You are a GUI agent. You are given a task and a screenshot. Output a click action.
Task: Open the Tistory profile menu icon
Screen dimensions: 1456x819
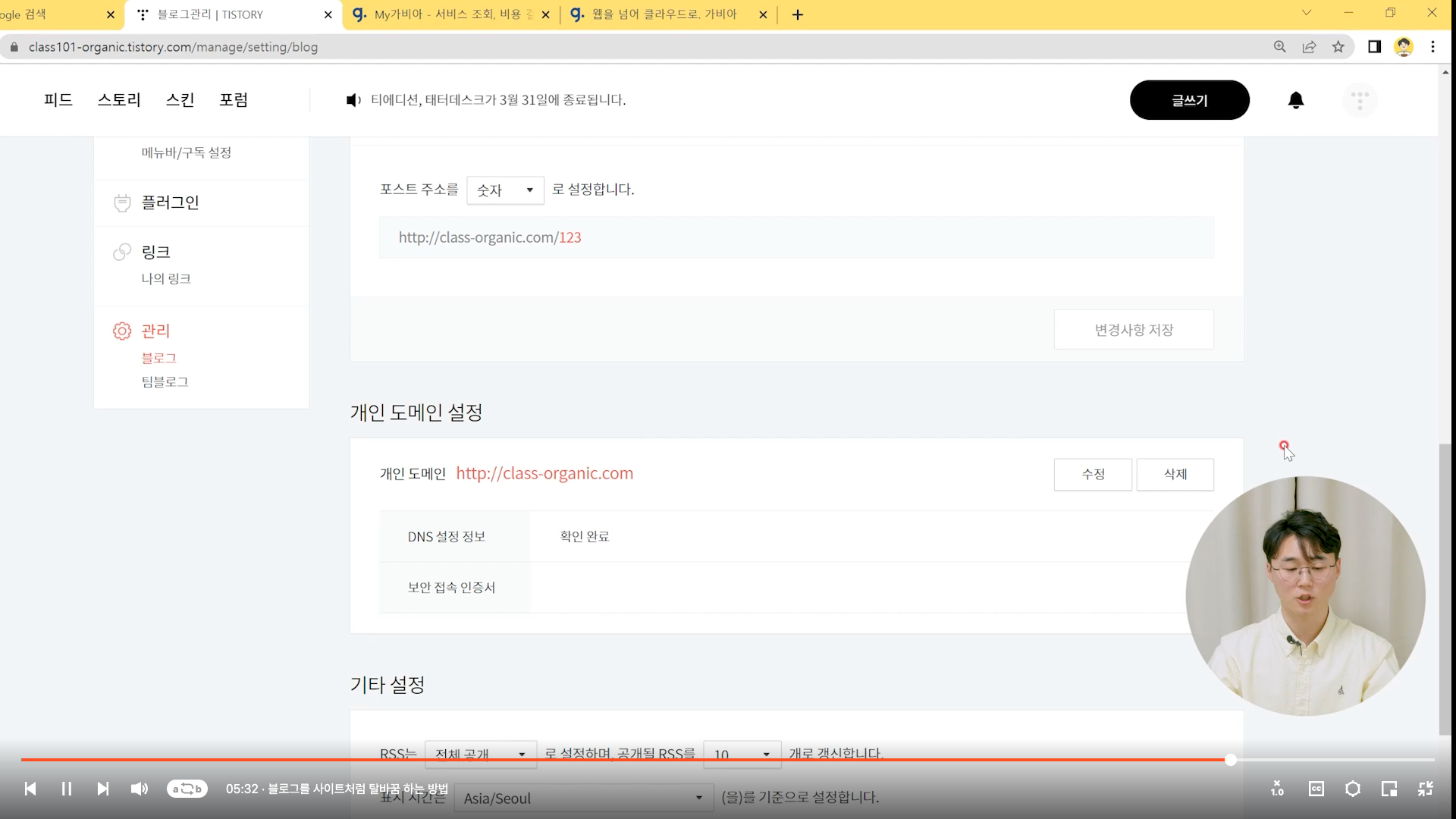coord(1360,100)
